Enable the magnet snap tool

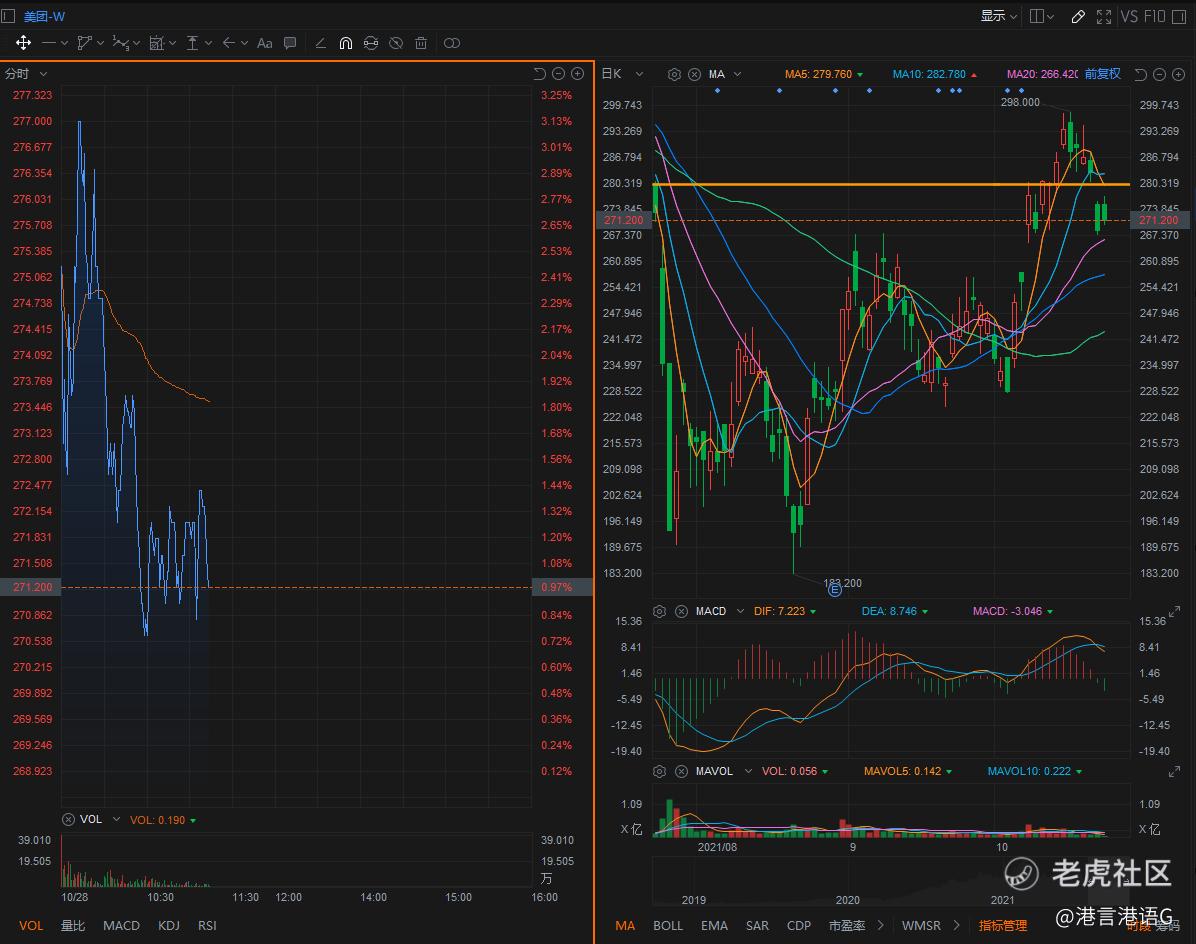click(345, 43)
